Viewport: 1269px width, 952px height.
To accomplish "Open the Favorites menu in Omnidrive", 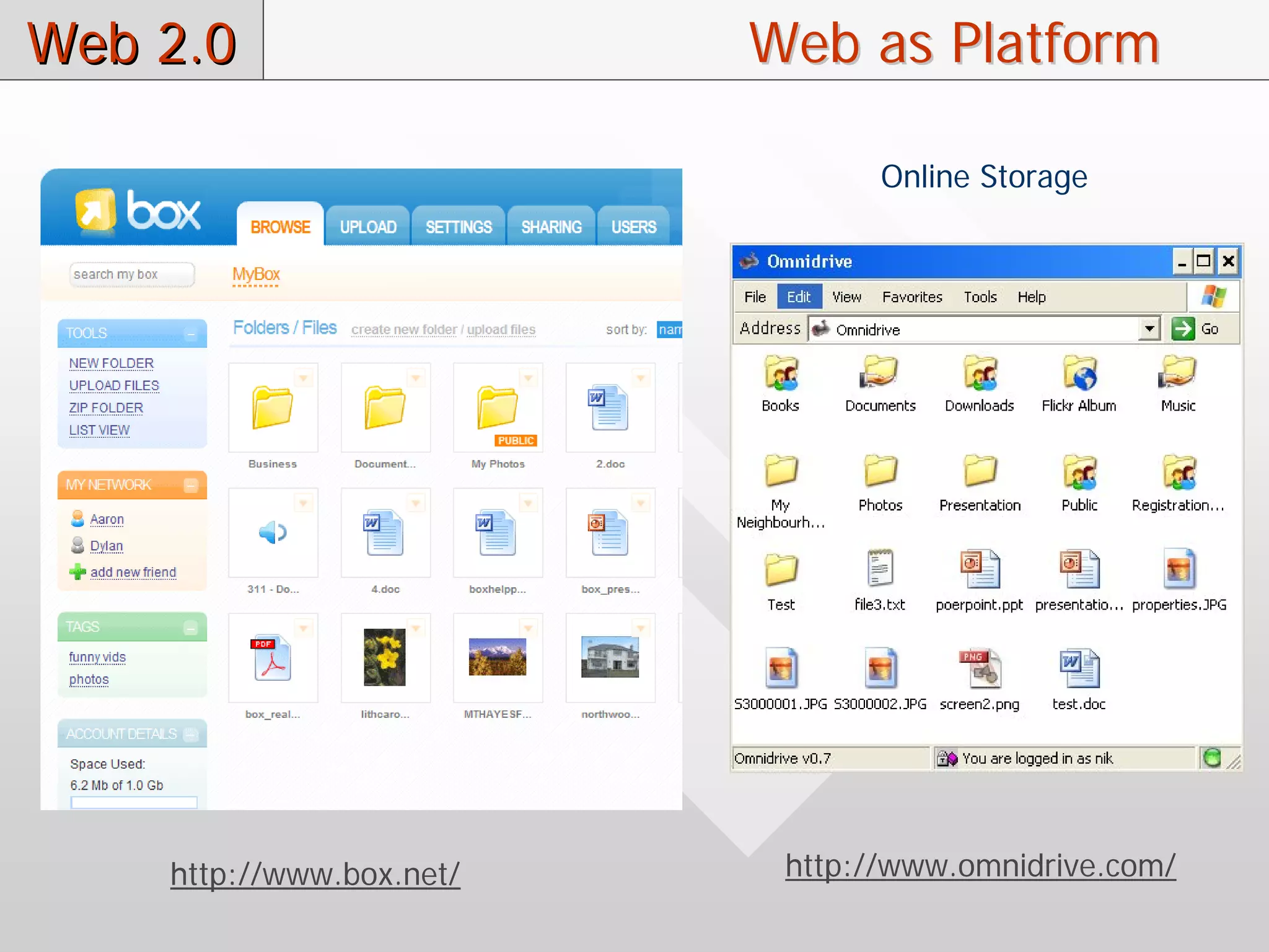I will click(x=912, y=297).
